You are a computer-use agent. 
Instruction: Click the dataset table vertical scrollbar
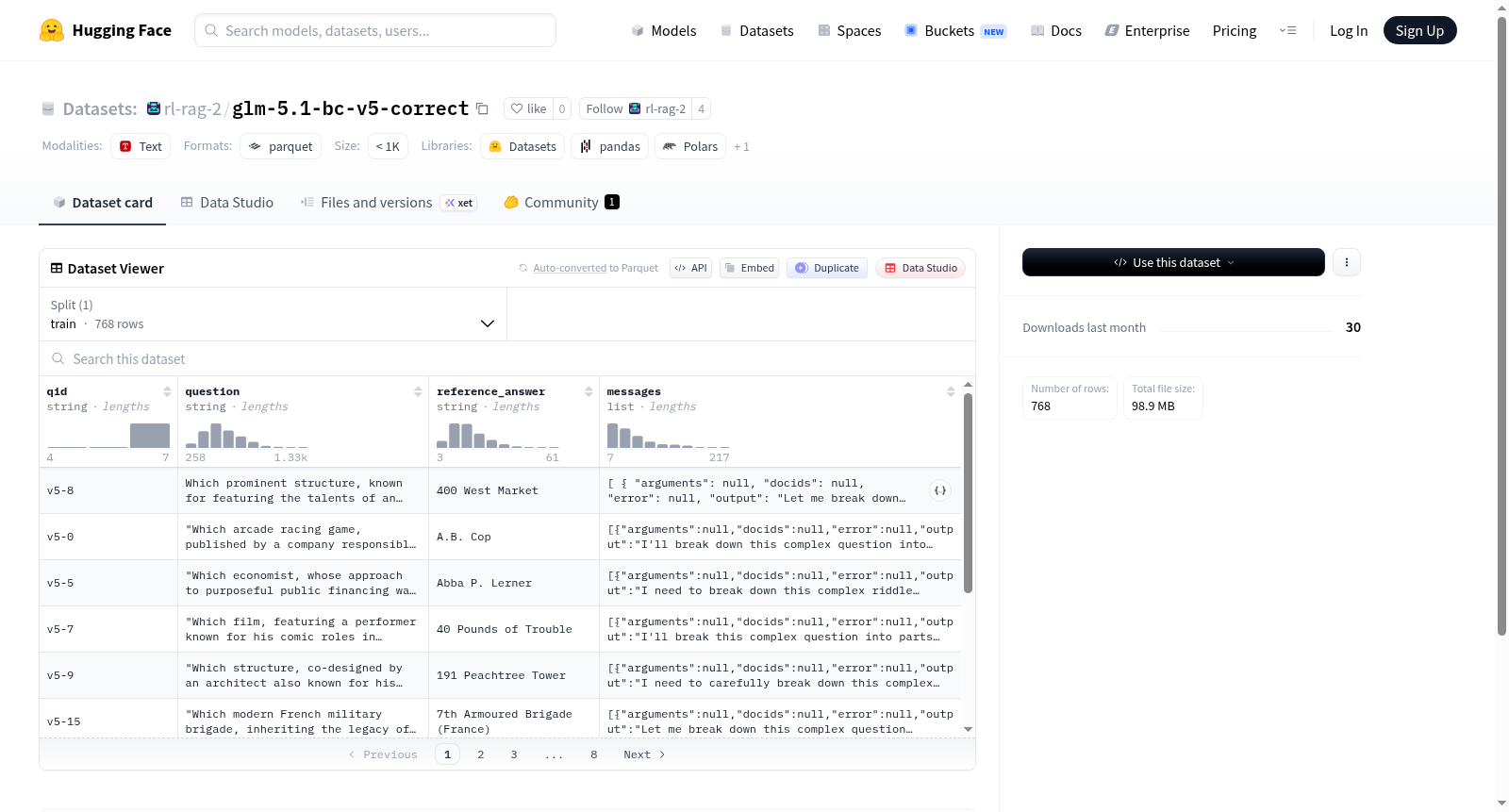click(968, 493)
